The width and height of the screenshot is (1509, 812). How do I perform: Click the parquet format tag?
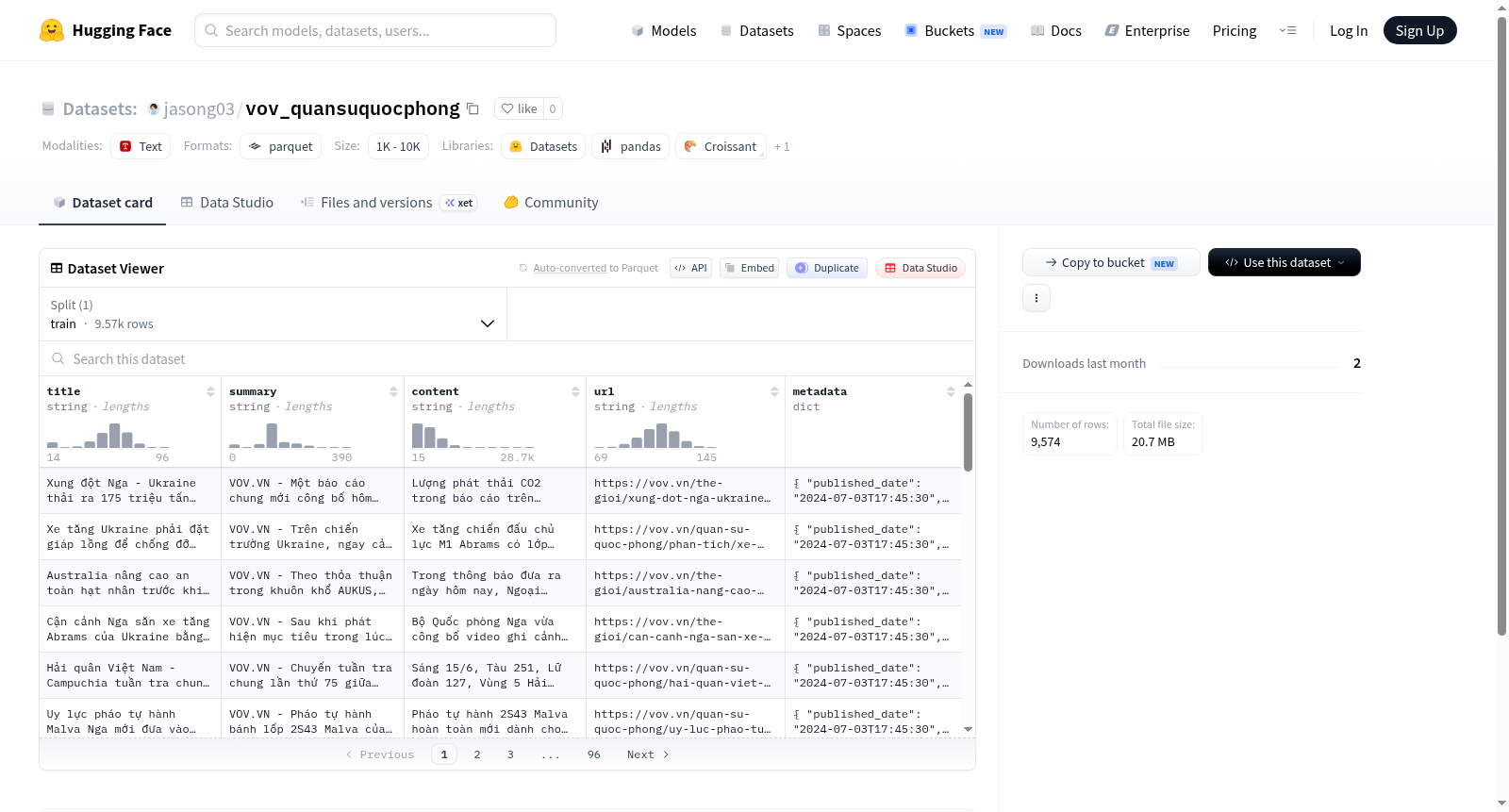[x=280, y=146]
